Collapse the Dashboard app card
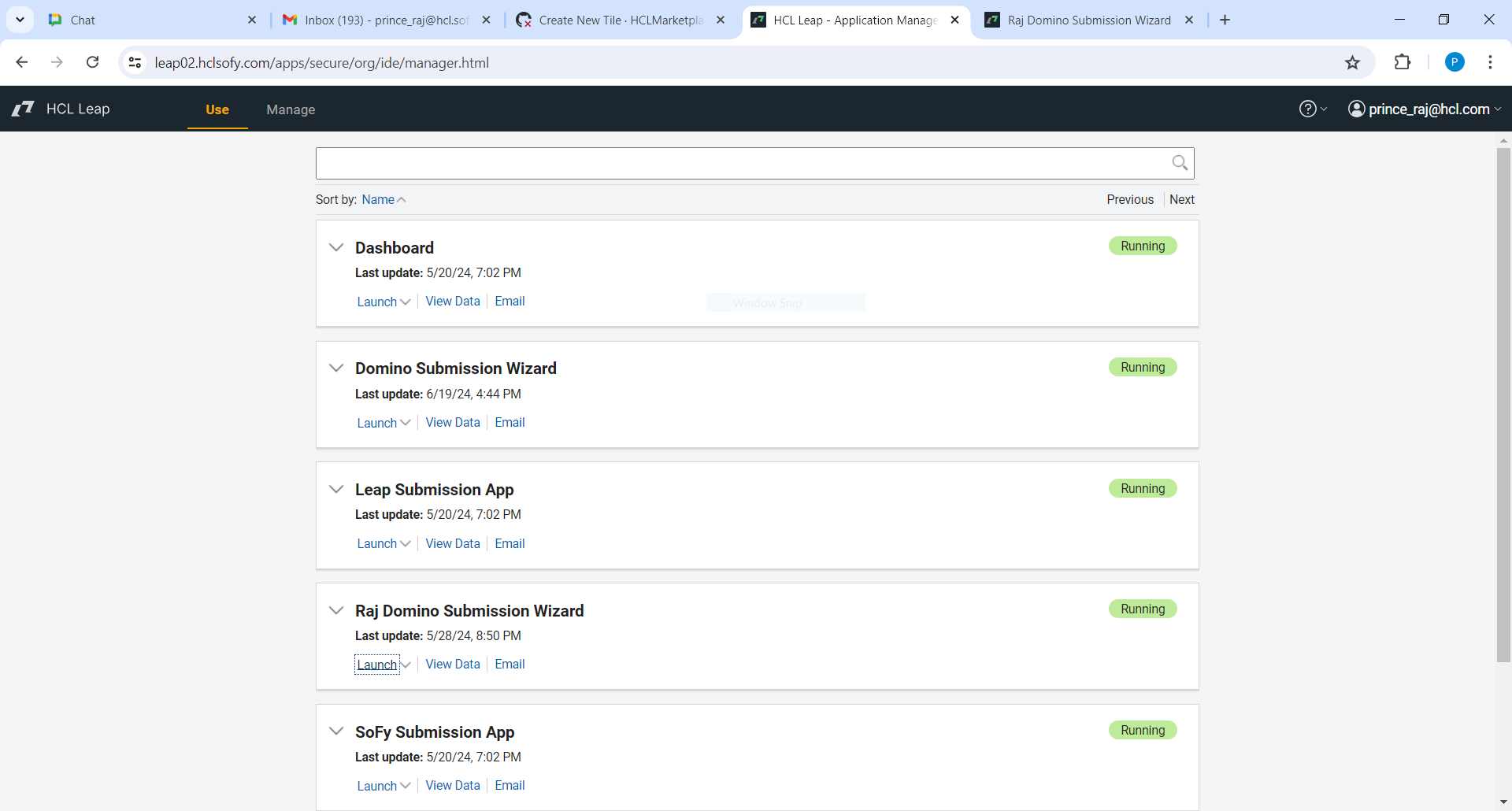 coord(336,247)
